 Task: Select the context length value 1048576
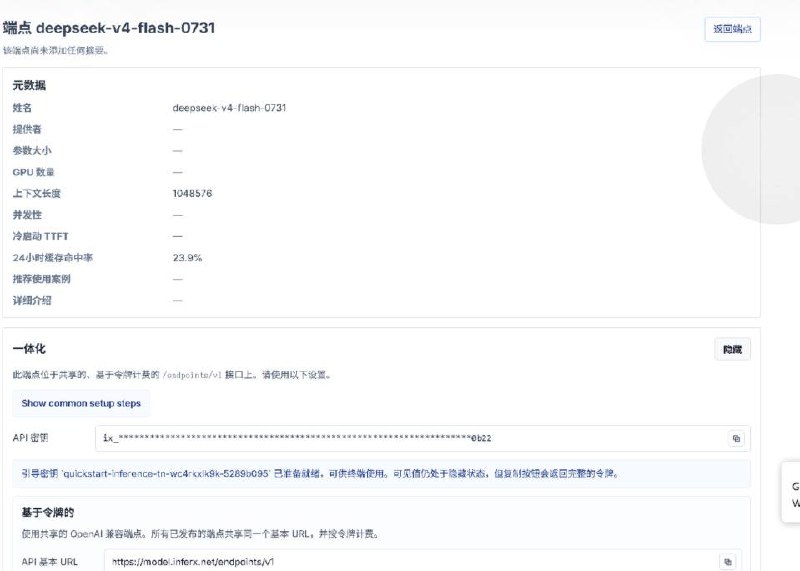click(x=192, y=193)
